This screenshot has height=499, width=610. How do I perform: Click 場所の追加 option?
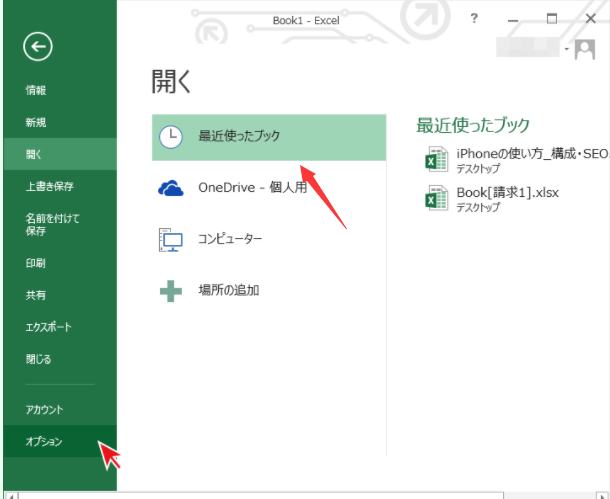pos(269,291)
